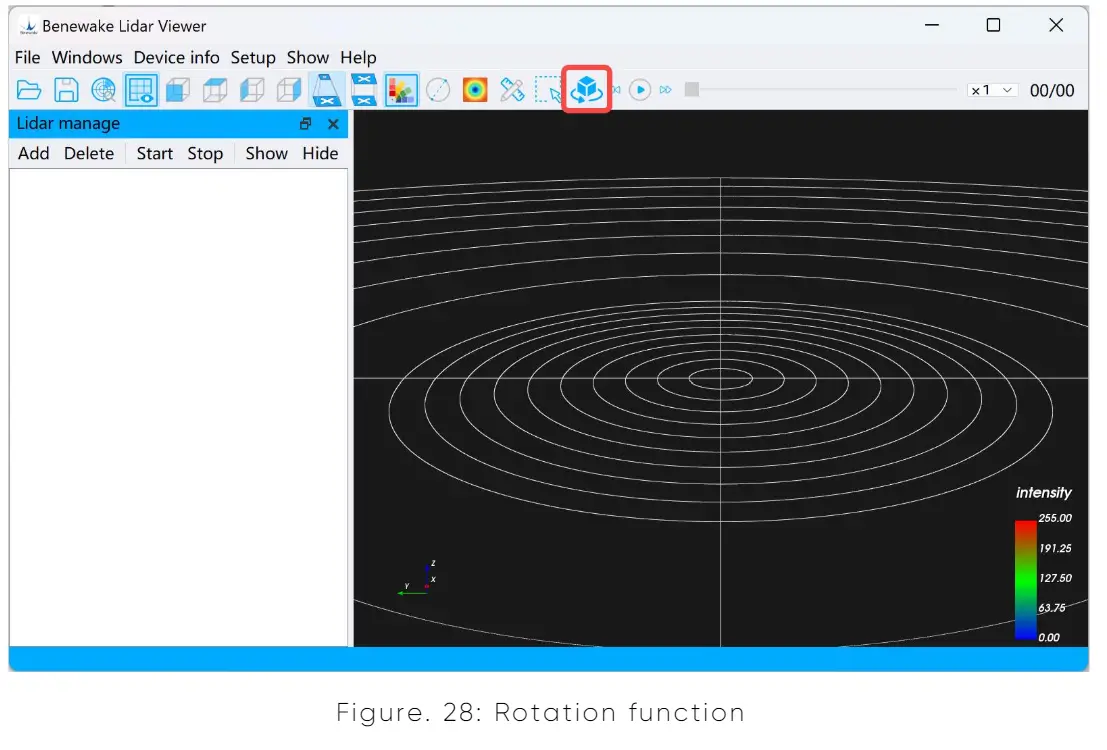
Task: Click the 191.25 intensity legend value
Action: point(1055,548)
